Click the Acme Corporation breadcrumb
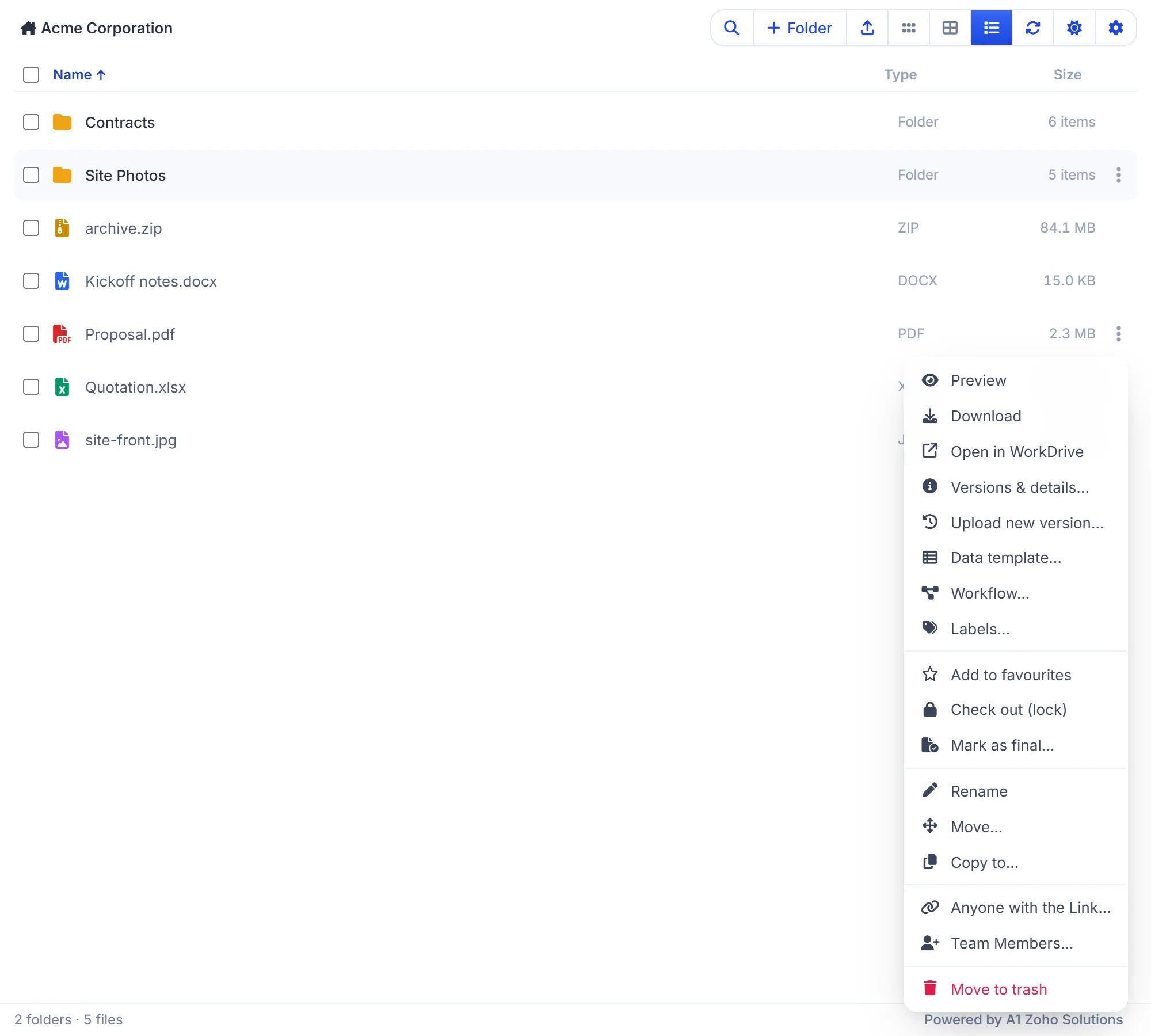 click(107, 28)
